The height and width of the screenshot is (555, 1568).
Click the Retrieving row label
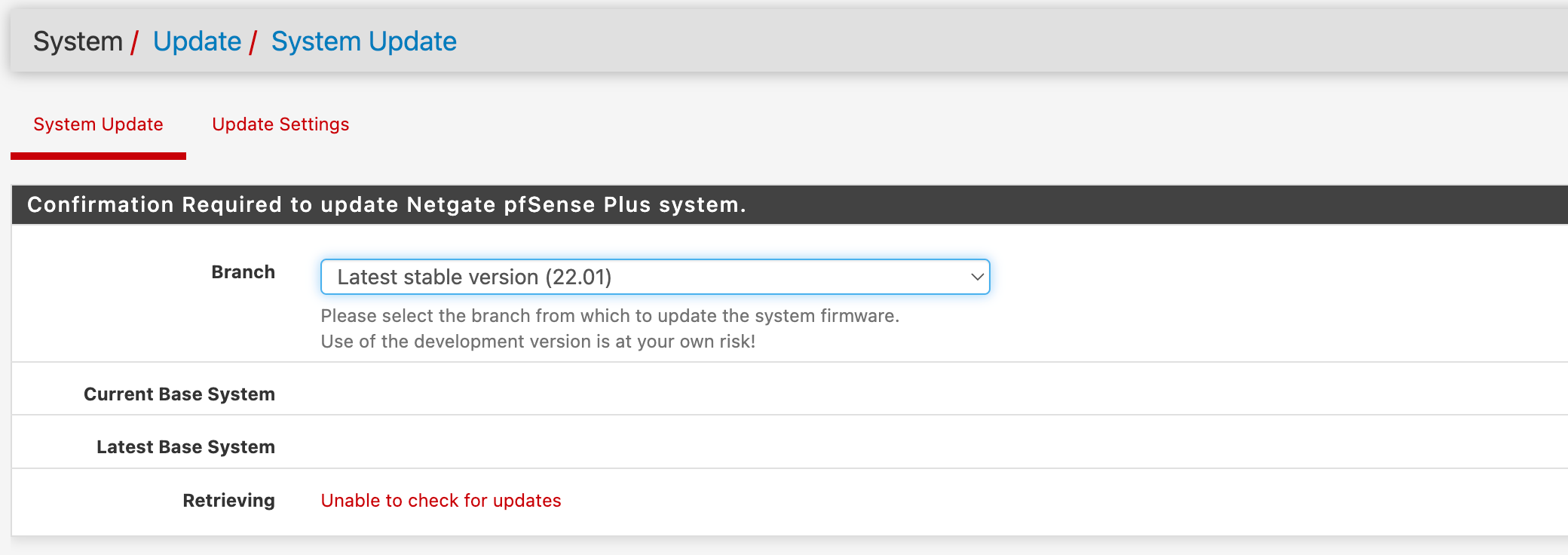click(x=228, y=501)
